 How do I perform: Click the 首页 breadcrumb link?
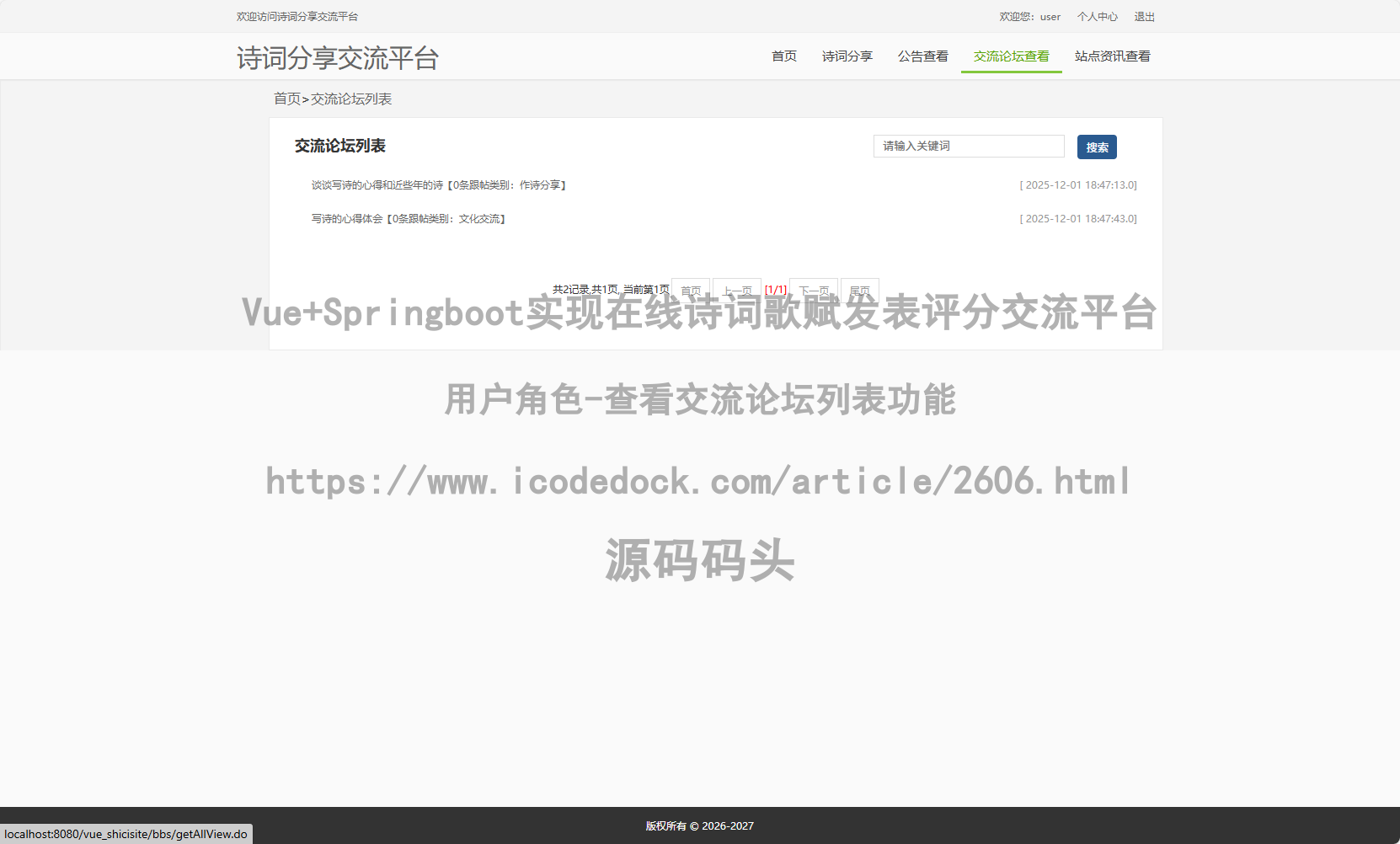pos(286,99)
